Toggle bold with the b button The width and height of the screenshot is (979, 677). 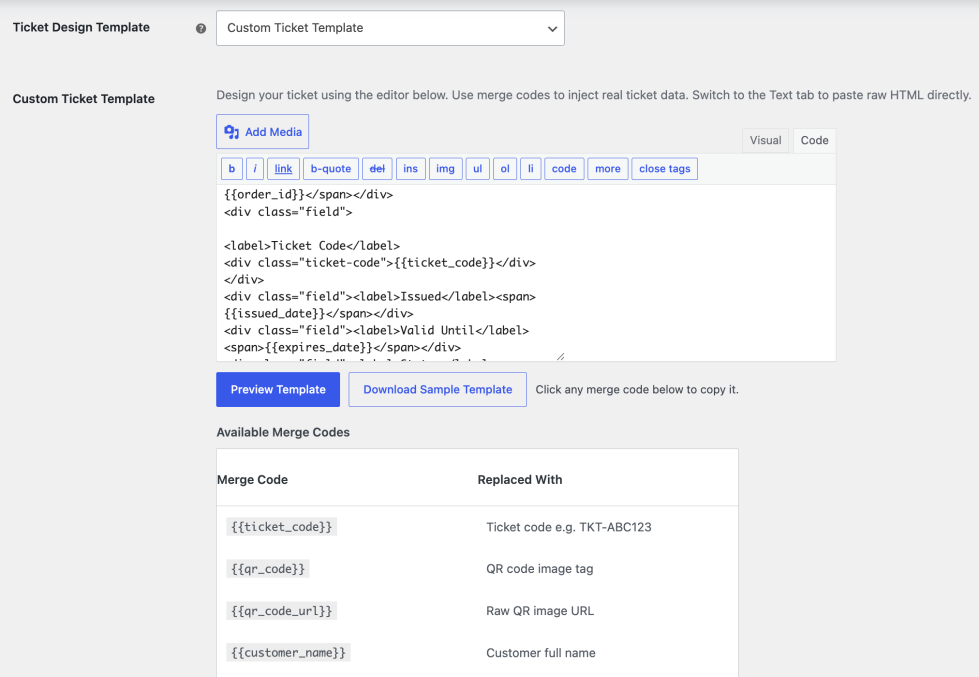pyautogui.click(x=232, y=169)
